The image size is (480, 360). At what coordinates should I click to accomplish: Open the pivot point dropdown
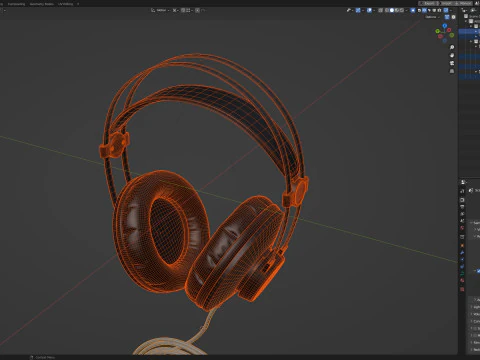point(176,10)
